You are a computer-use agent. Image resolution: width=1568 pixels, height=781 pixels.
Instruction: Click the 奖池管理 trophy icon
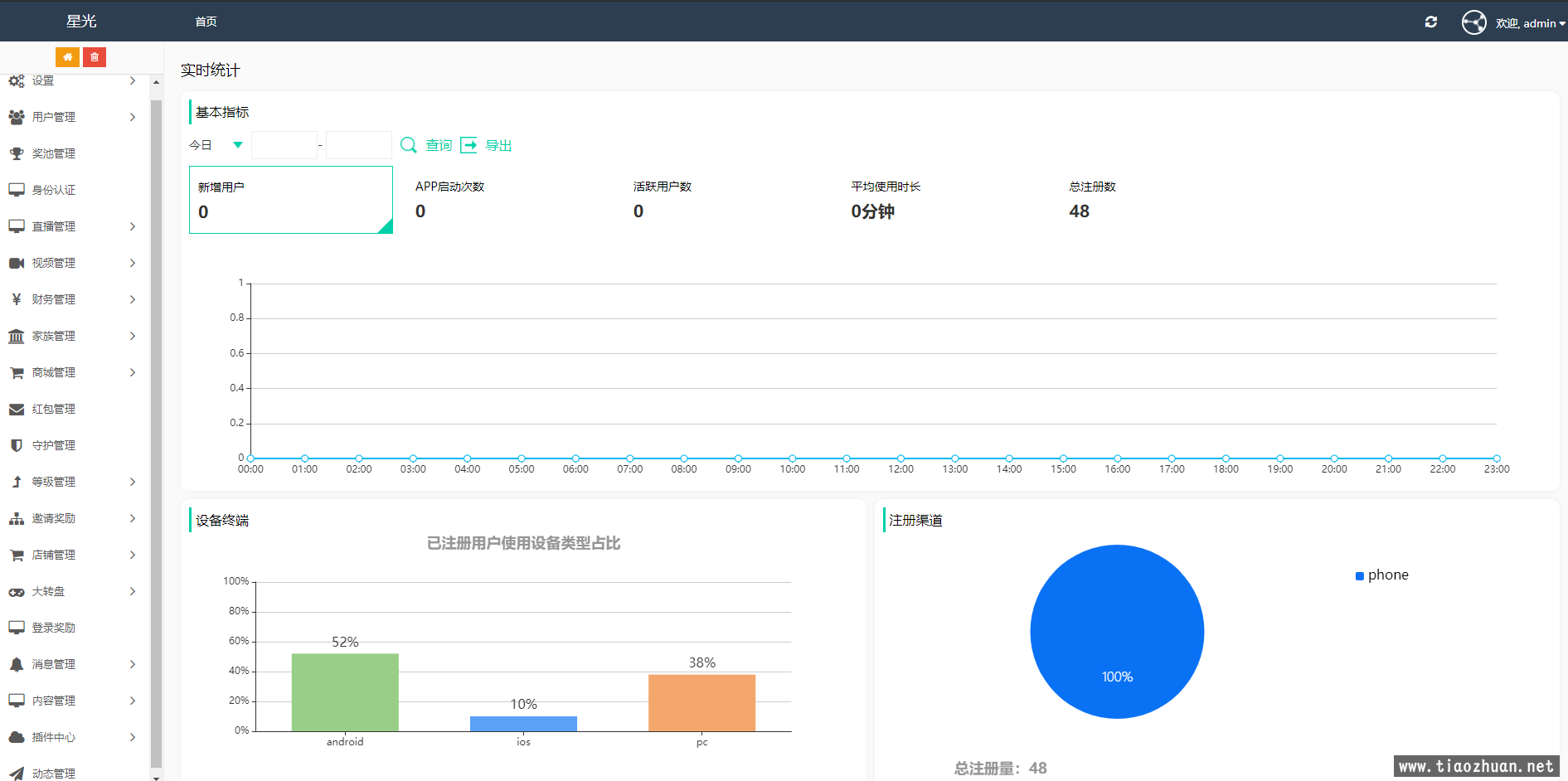[17, 153]
